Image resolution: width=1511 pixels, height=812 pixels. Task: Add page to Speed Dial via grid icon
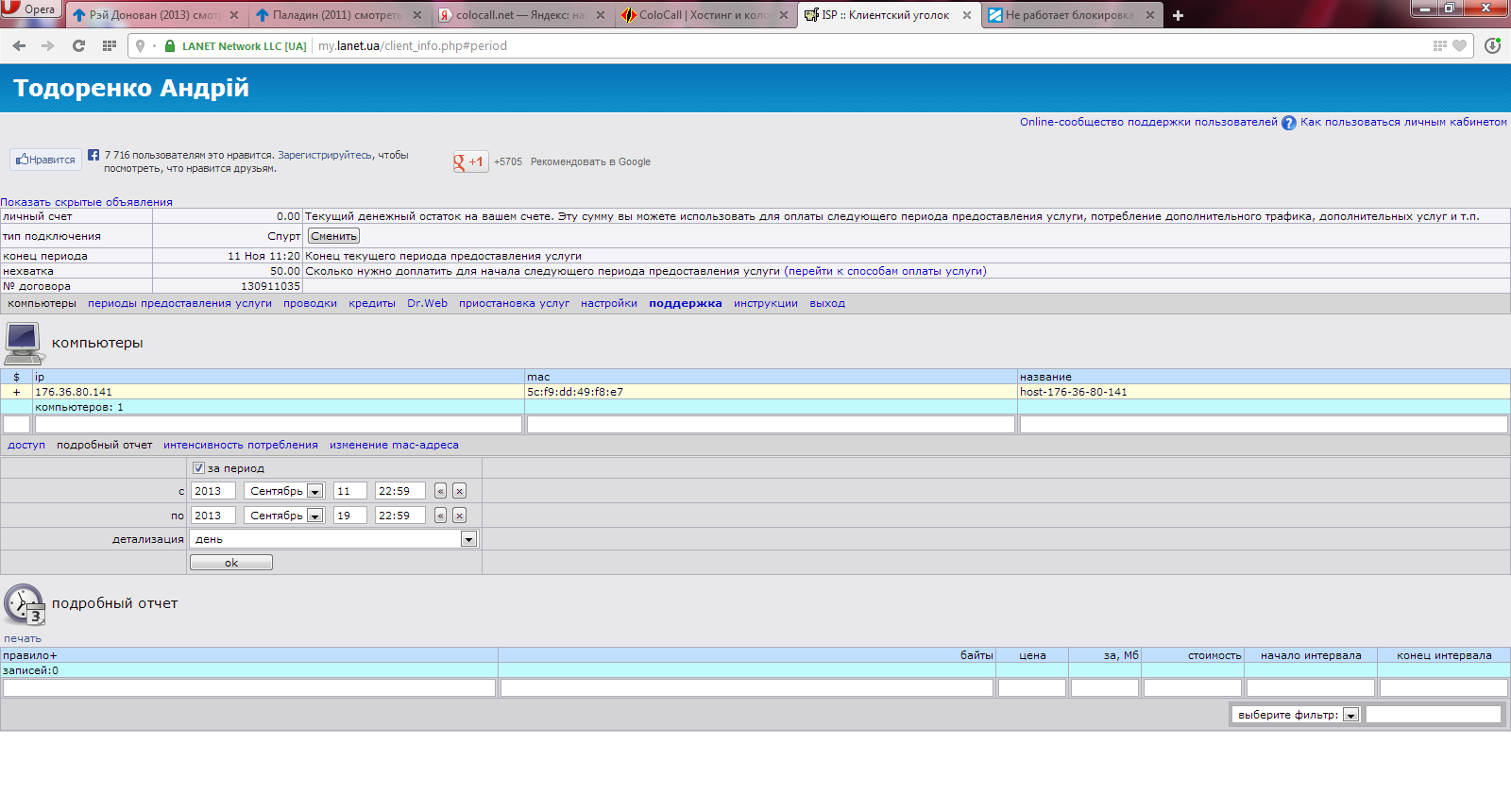point(1440,45)
